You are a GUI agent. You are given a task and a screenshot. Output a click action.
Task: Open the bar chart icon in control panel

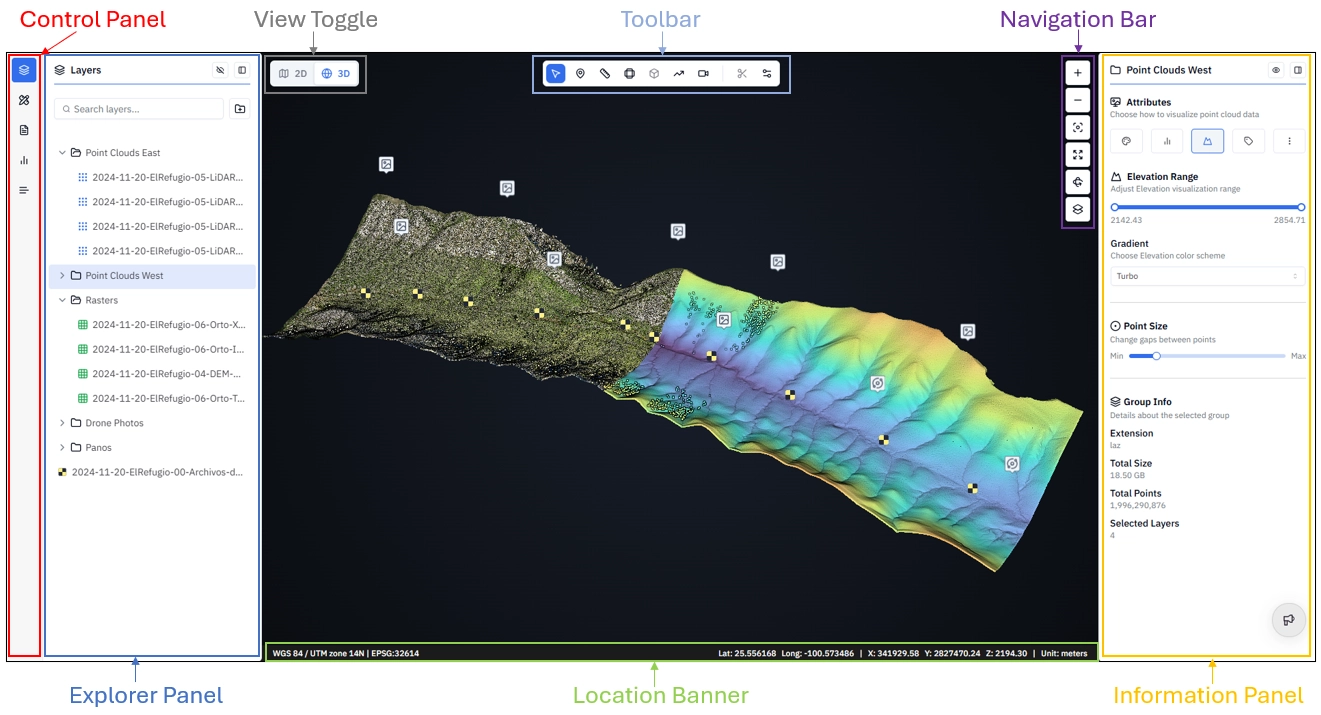24,160
